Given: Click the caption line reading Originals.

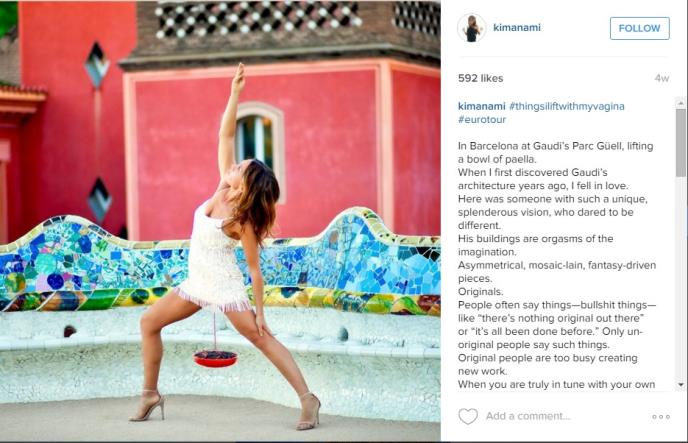Looking at the screenshot, I should [480, 292].
